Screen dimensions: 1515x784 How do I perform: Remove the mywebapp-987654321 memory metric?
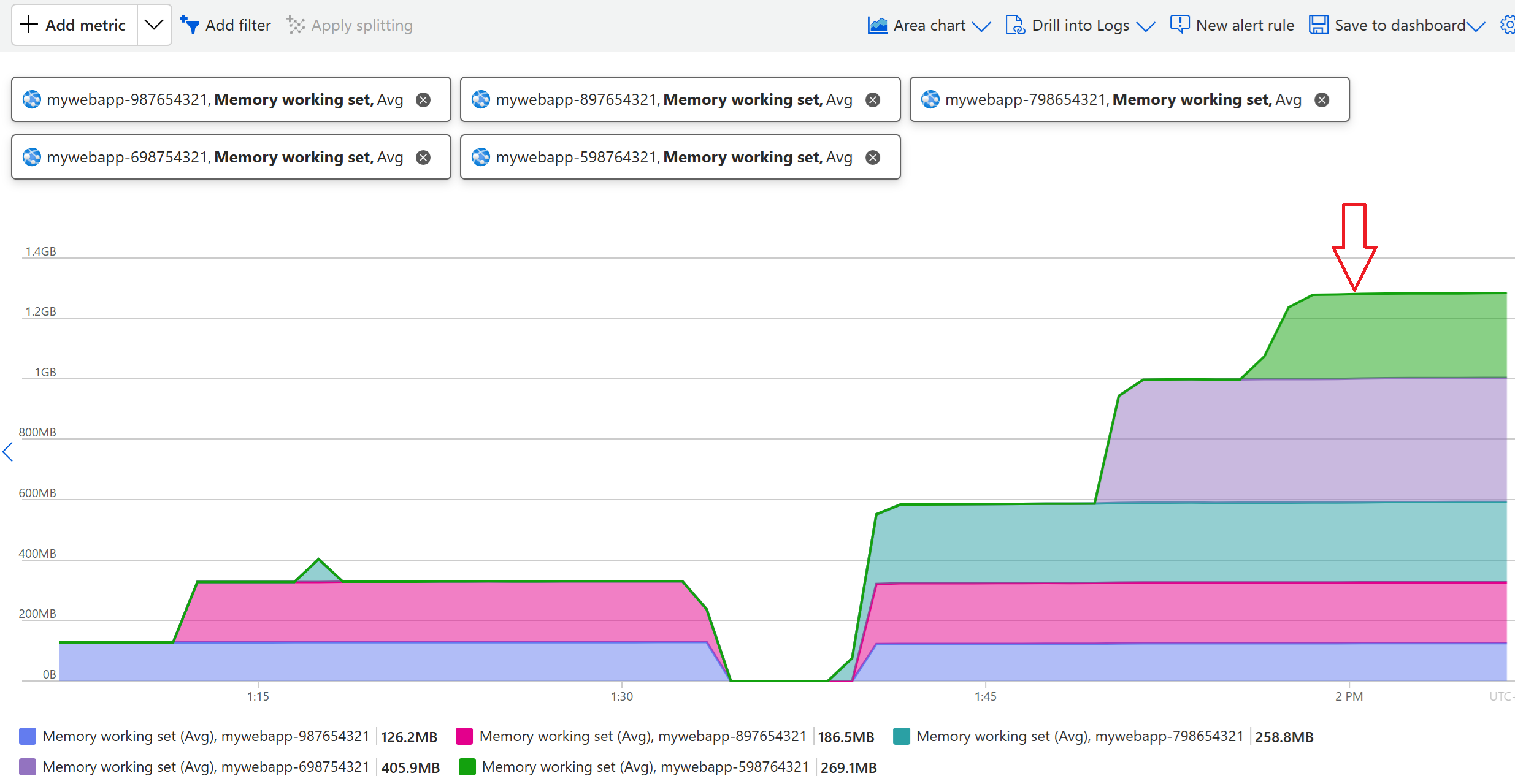pyautogui.click(x=423, y=99)
